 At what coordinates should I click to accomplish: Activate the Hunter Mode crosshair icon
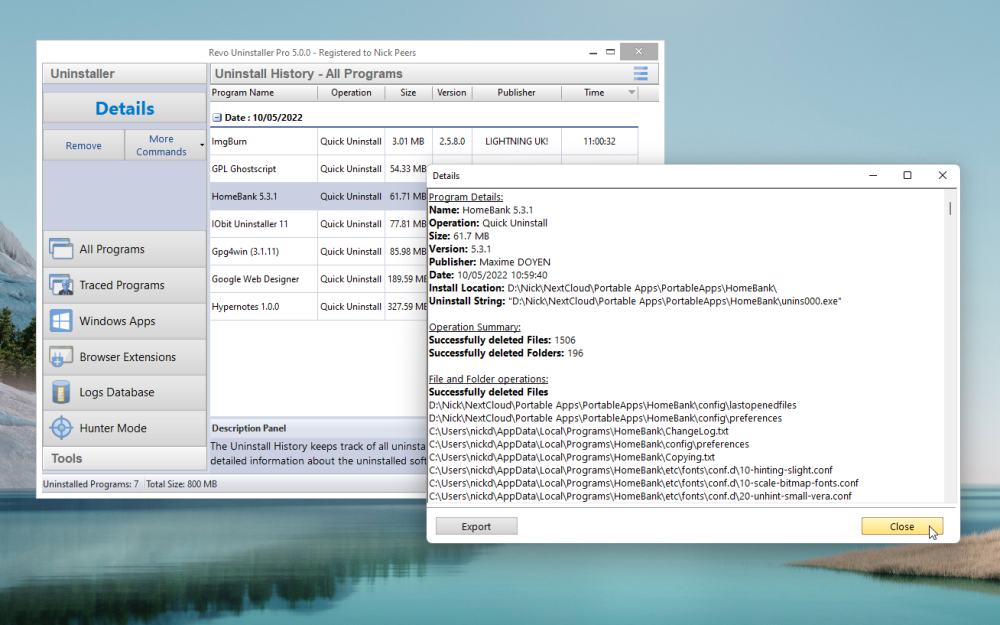[x=61, y=428]
